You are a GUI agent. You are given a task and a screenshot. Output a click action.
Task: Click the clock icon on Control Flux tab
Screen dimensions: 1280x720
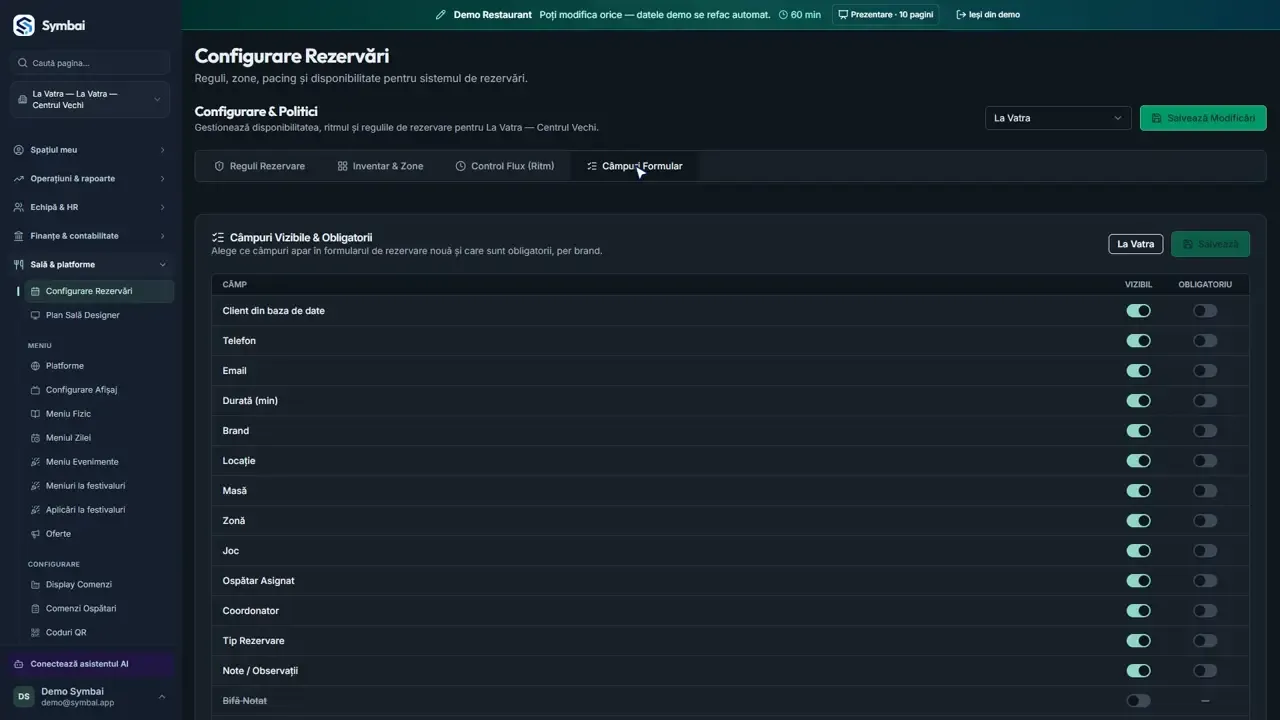pyautogui.click(x=460, y=166)
